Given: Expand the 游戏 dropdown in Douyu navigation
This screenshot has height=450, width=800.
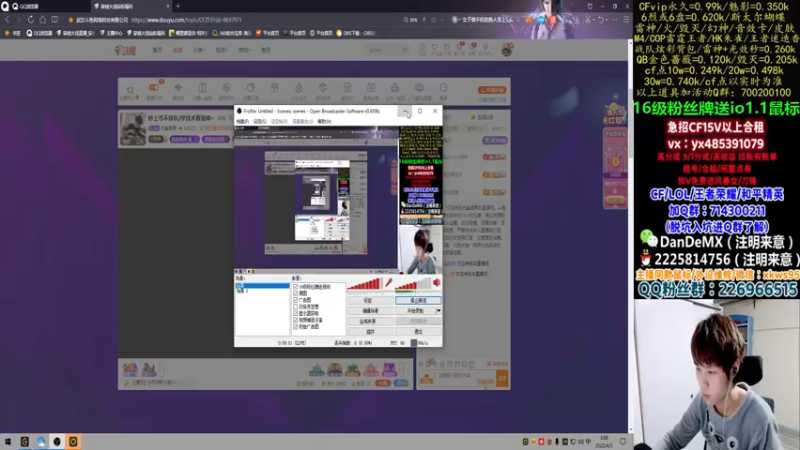Looking at the screenshot, I should click(244, 50).
